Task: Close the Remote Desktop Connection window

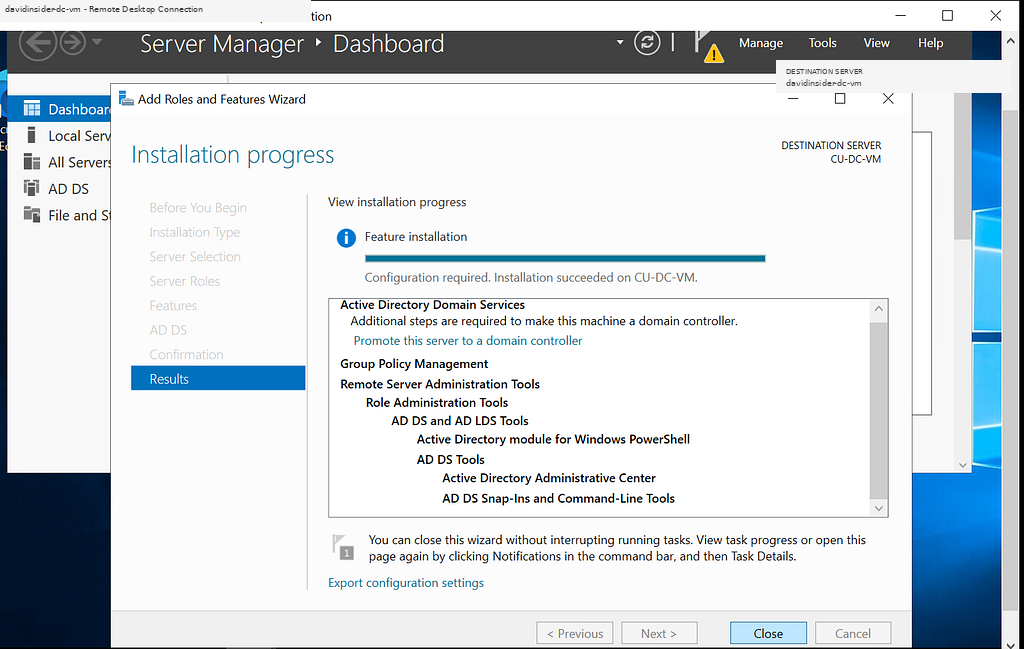Action: tap(995, 16)
